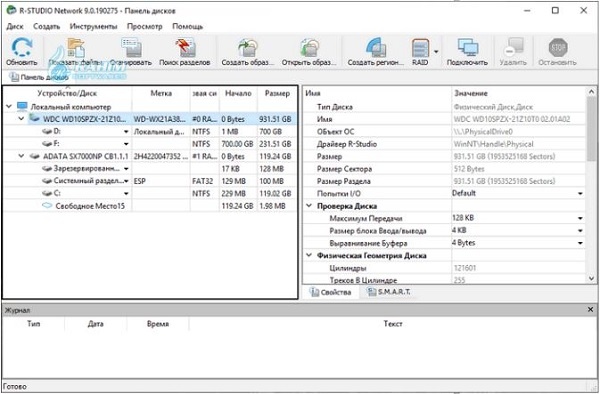The height and width of the screenshot is (394, 600).
Task: Collapse the Проверка Диска property group
Action: (x=309, y=206)
